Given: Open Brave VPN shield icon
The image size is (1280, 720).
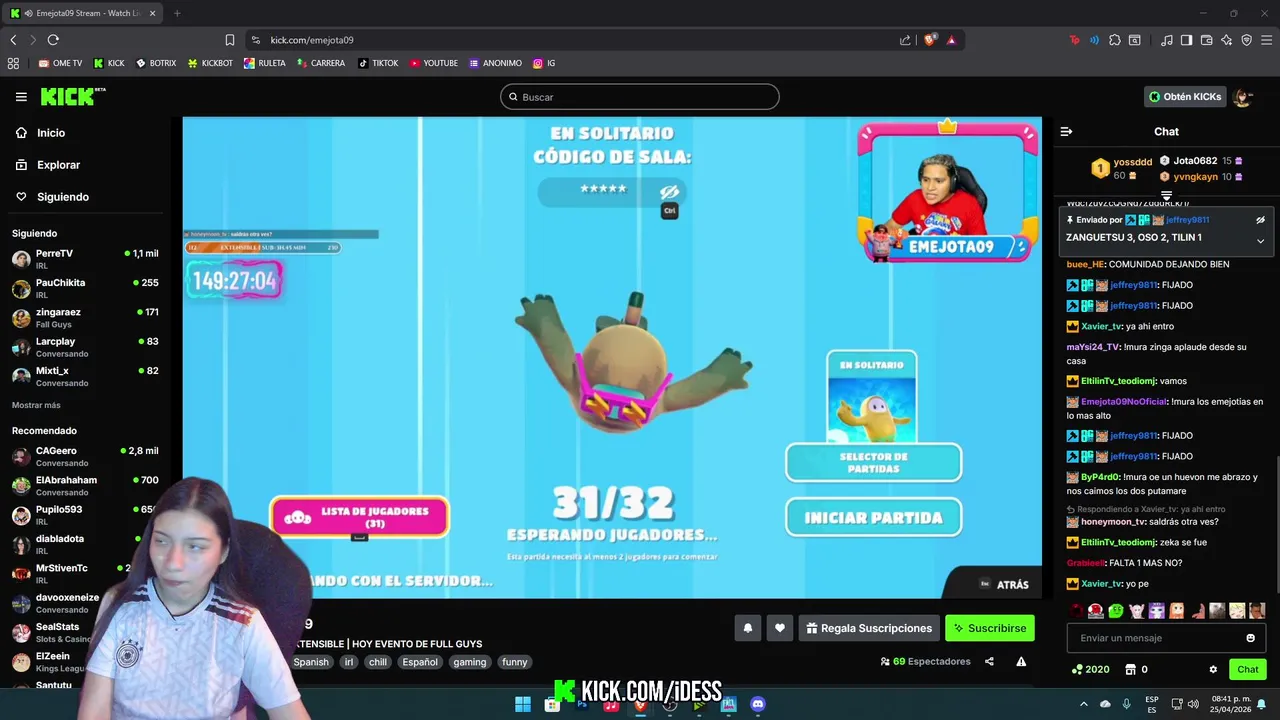Looking at the screenshot, I should (x=1246, y=40).
